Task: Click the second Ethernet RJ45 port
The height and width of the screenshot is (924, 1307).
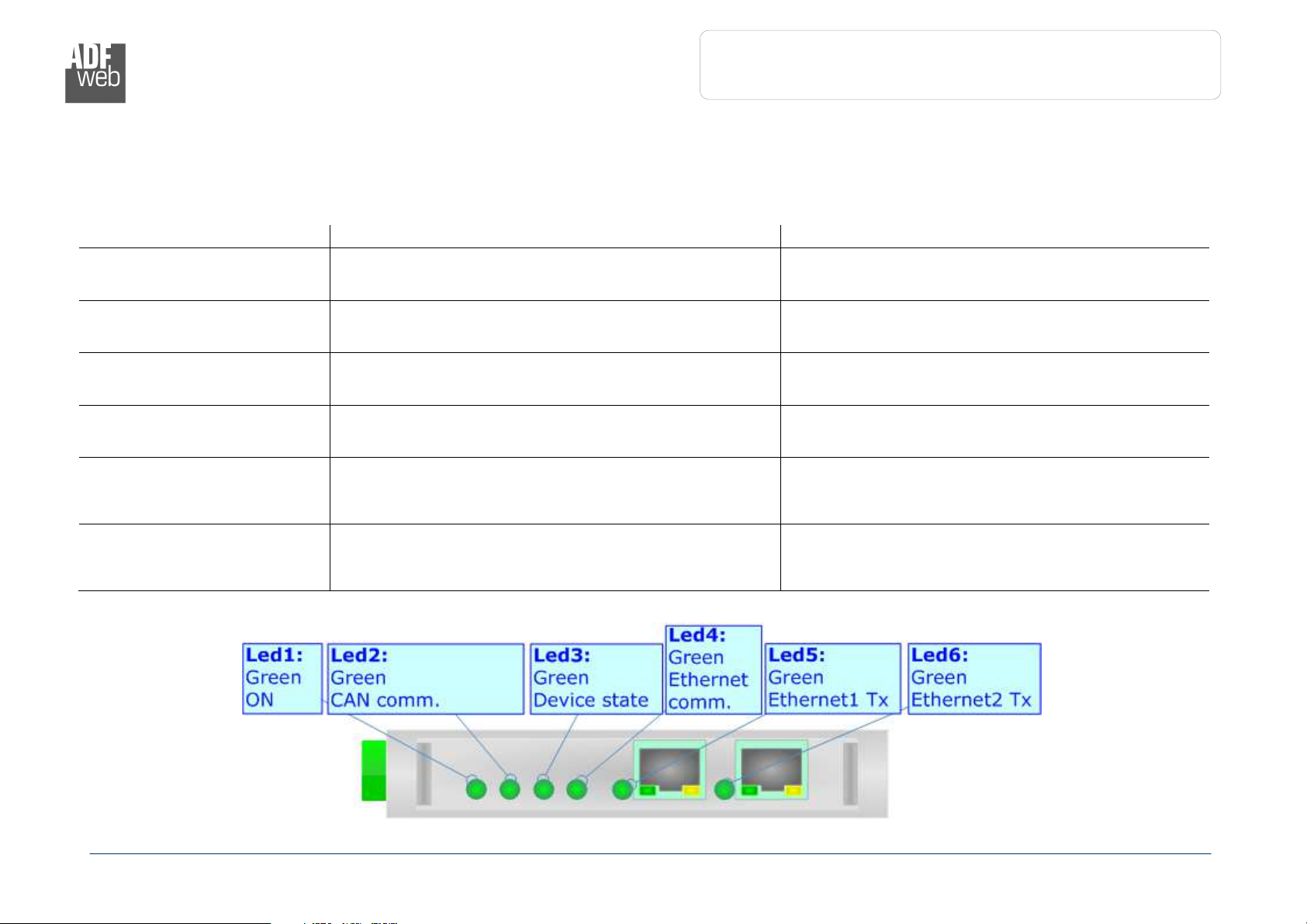Action: (772, 770)
